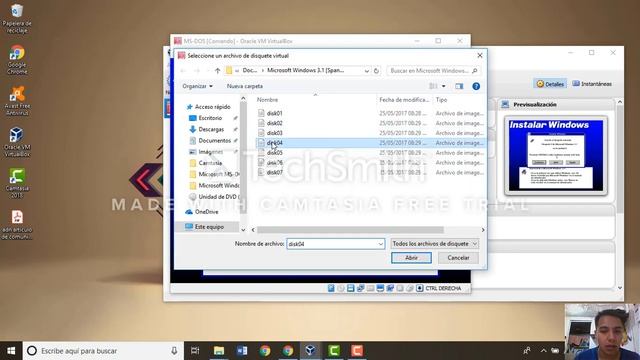Select Imágenes in the navigation pane
640x360 pixels.
point(211,152)
